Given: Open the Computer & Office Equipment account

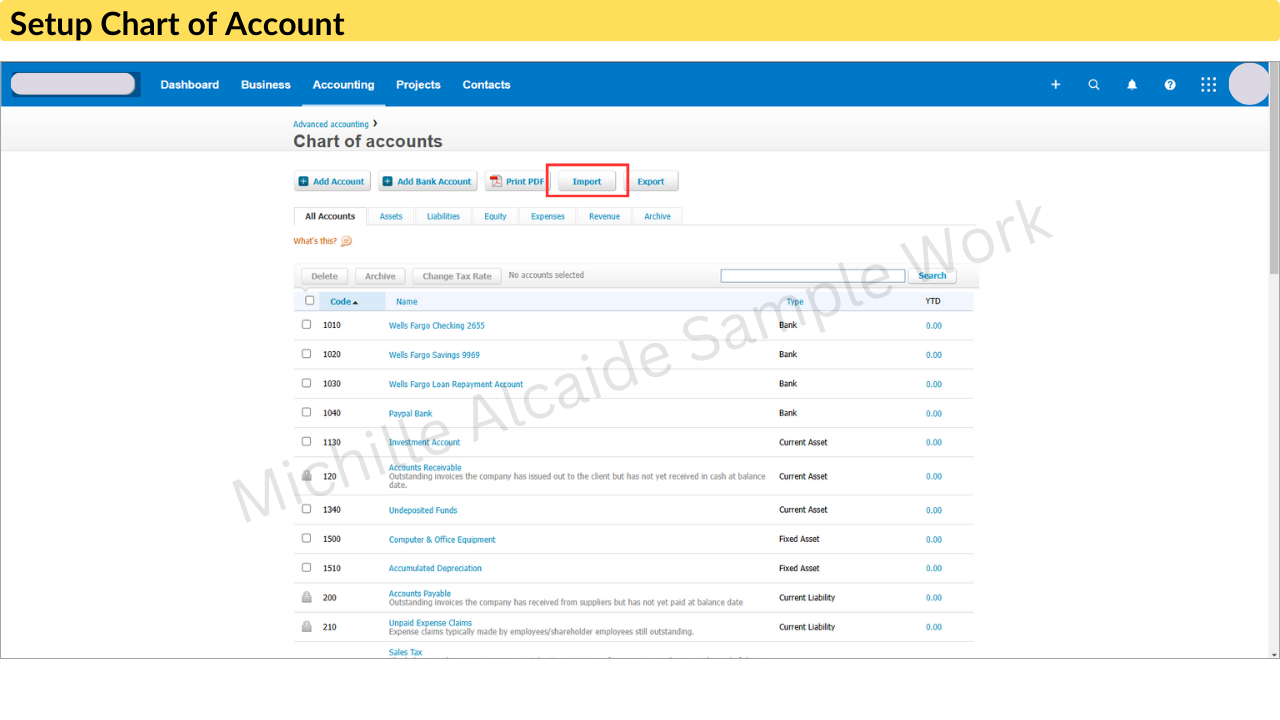Looking at the screenshot, I should (x=442, y=539).
